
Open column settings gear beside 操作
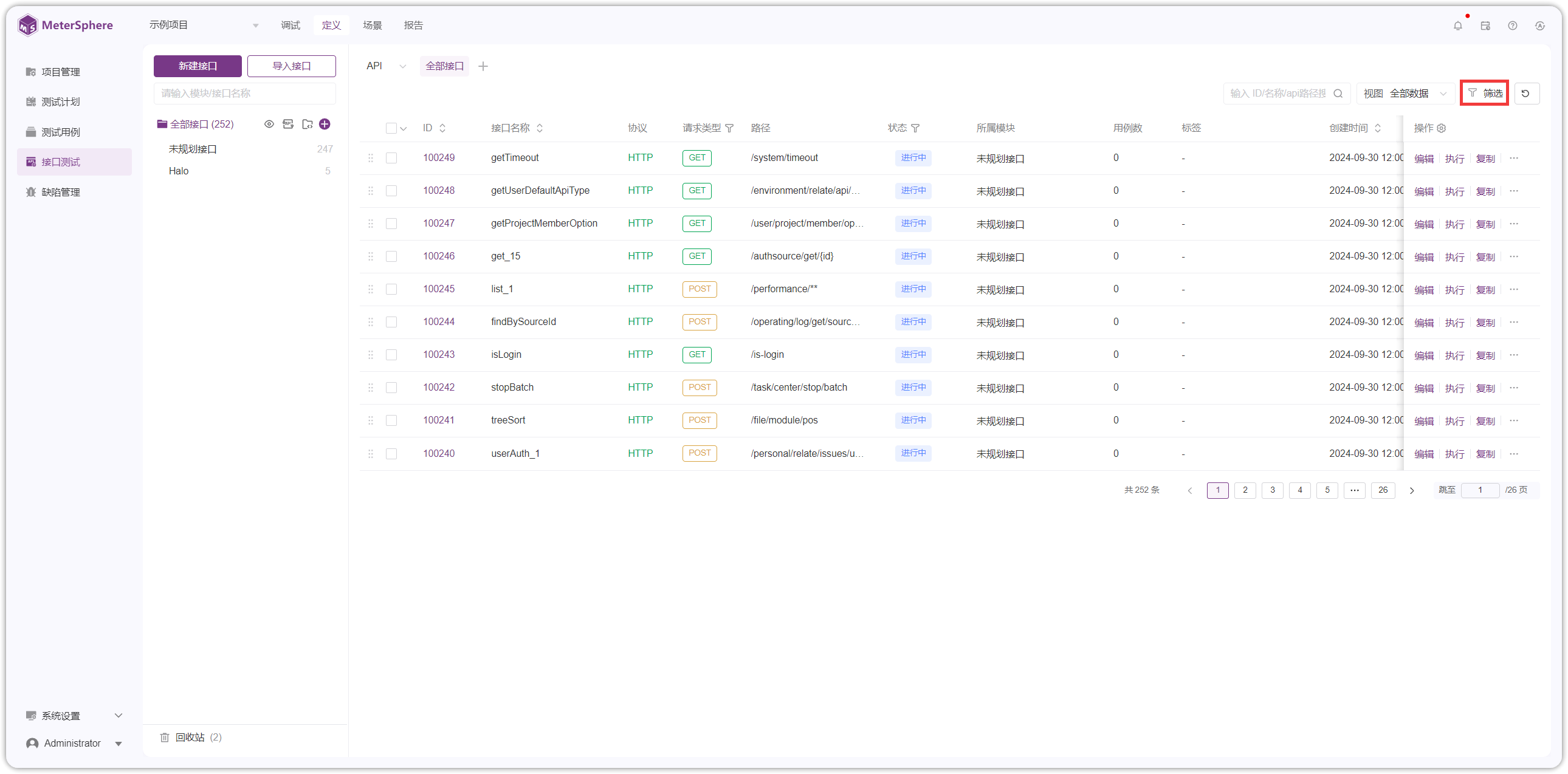point(1442,128)
